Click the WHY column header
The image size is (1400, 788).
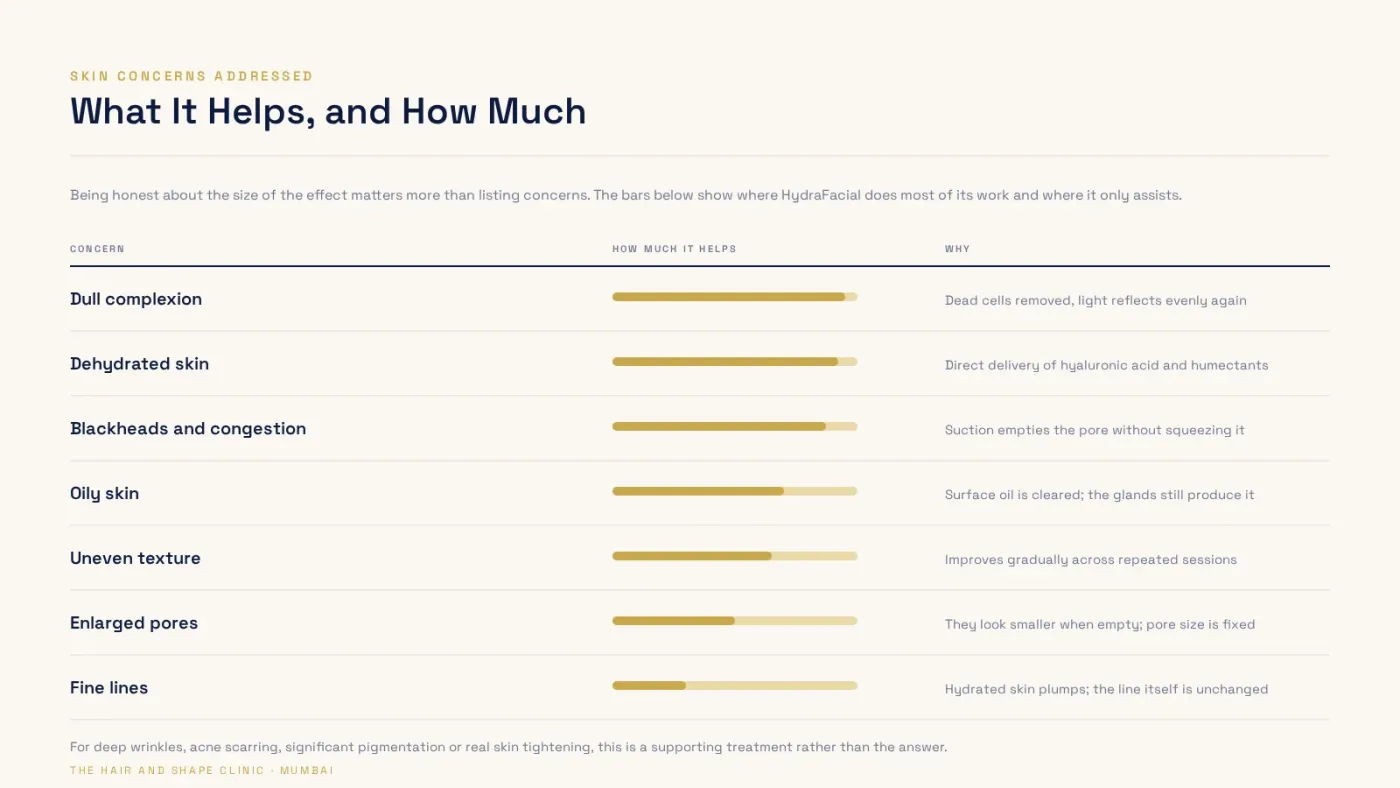pos(957,249)
